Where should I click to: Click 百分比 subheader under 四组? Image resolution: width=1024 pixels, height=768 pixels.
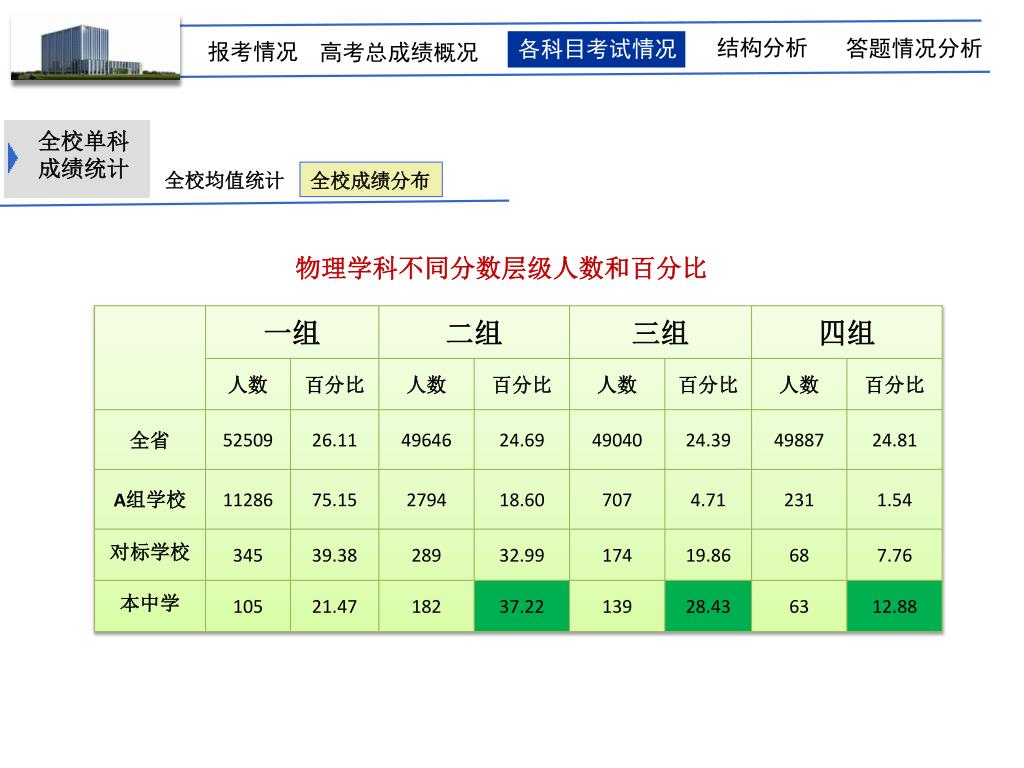(895, 384)
